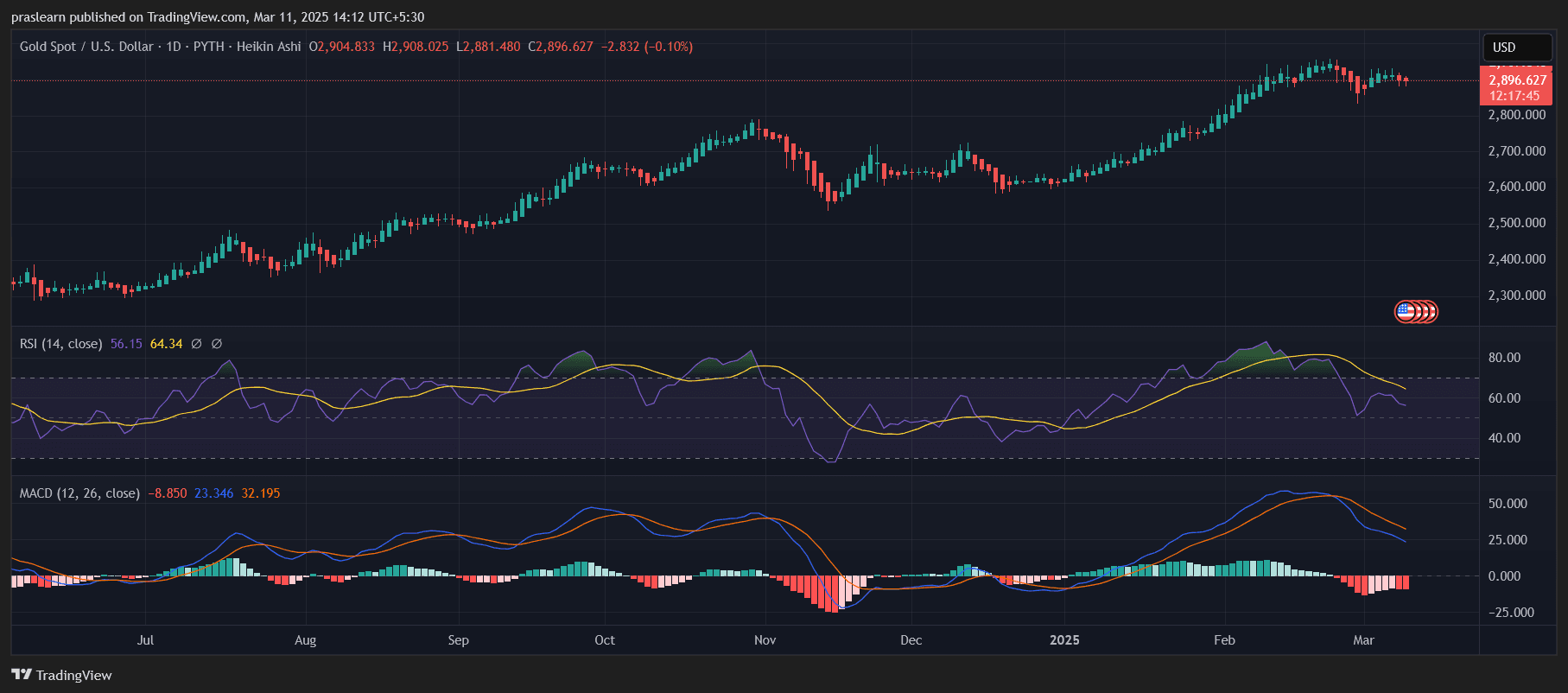Click the TradingView logo in bottom corner
The height and width of the screenshot is (693, 1568).
(61, 675)
